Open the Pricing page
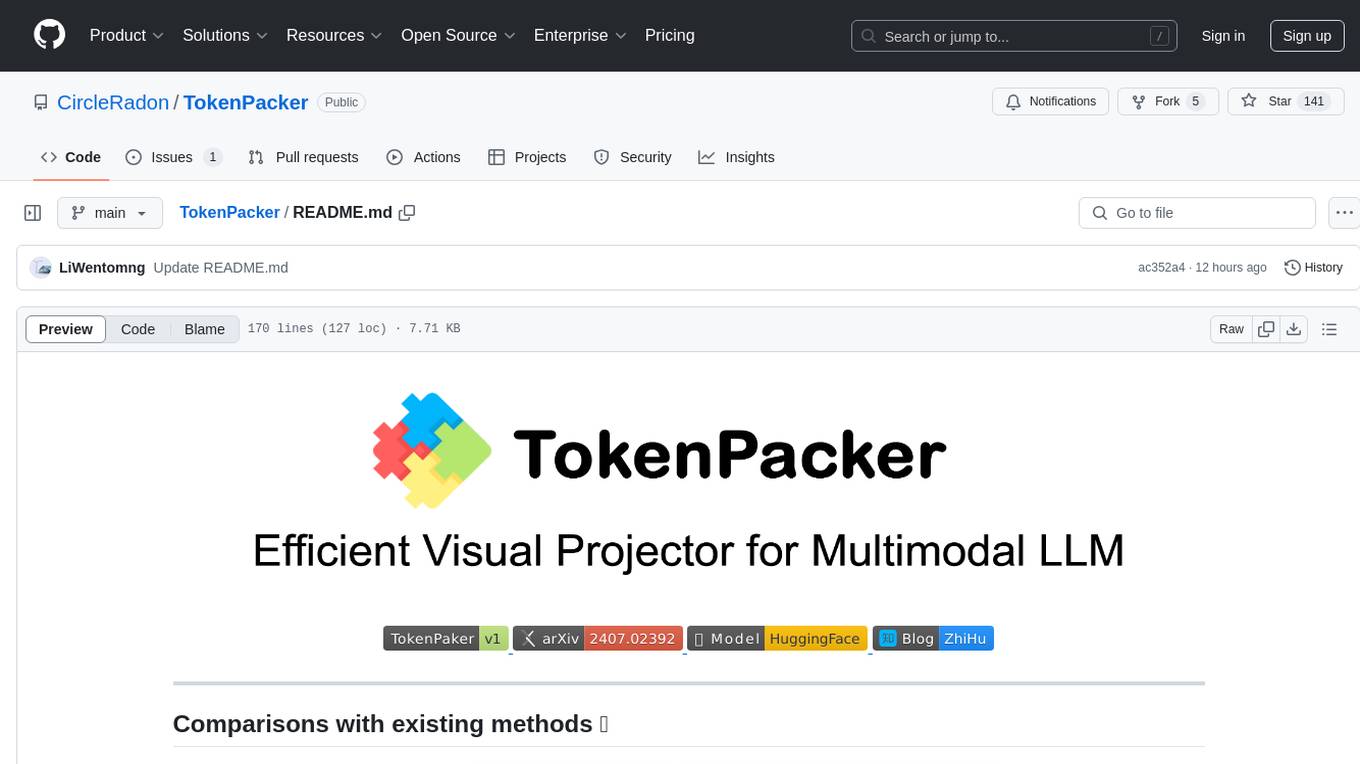Viewport: 1360px width, 764px height. (670, 35)
